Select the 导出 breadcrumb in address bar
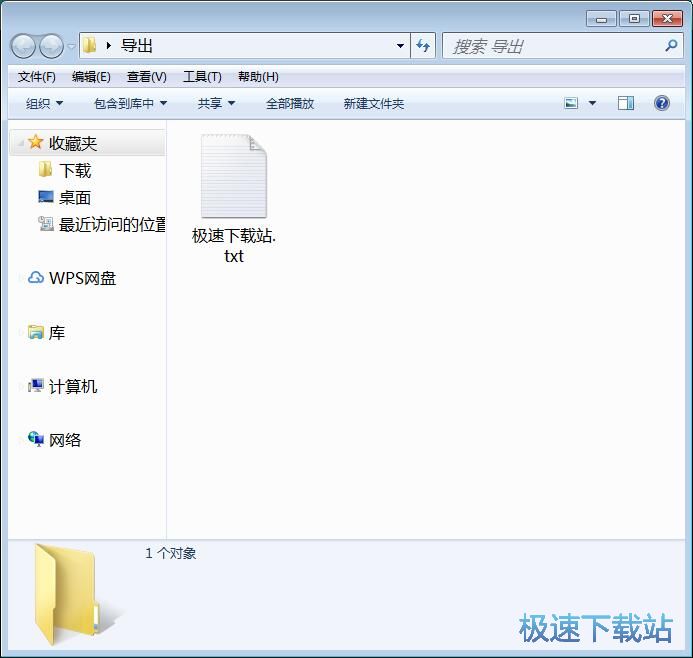Screen dimensions: 693x658 [x=137, y=46]
